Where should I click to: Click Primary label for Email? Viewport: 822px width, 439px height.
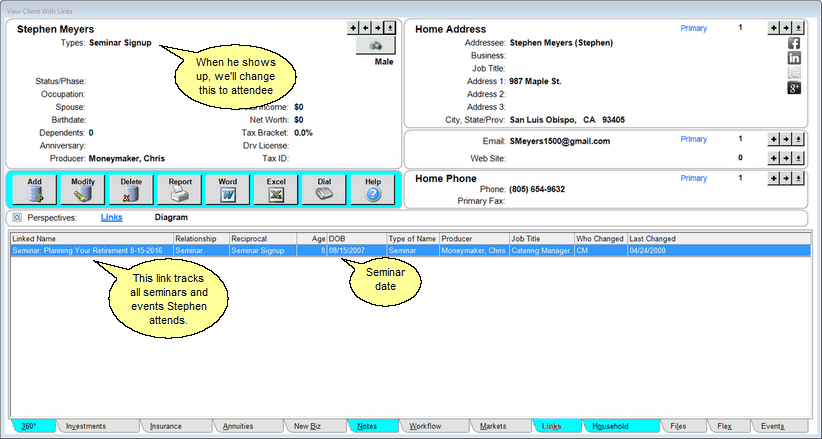[x=694, y=139]
